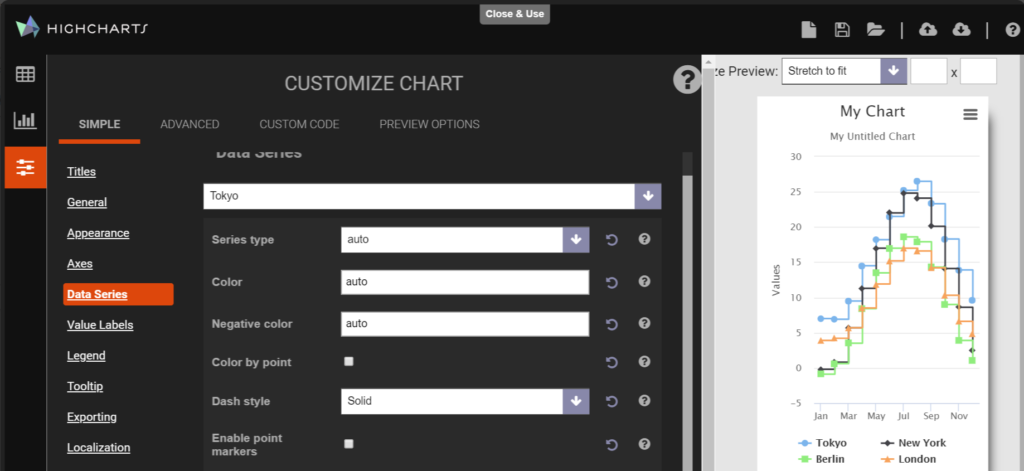This screenshot has width=1024, height=471.
Task: Reset the Series type option
Action: 611,240
